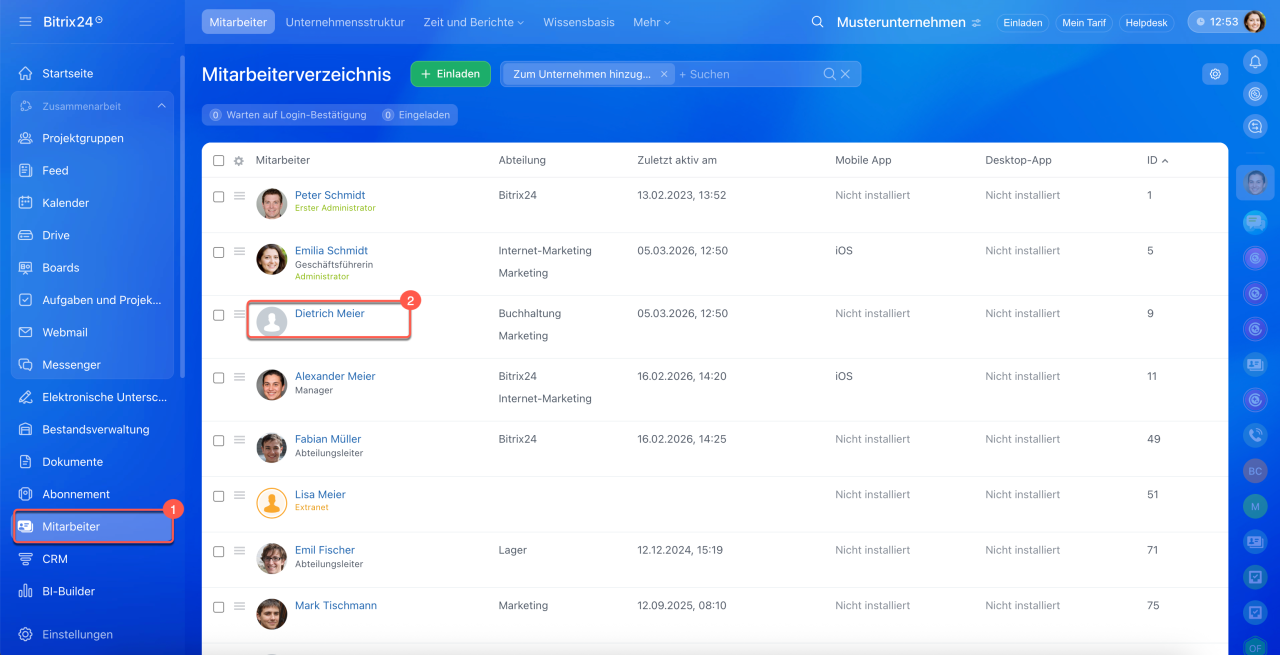The image size is (1280, 655).
Task: Click the green Einladen button
Action: click(450, 73)
